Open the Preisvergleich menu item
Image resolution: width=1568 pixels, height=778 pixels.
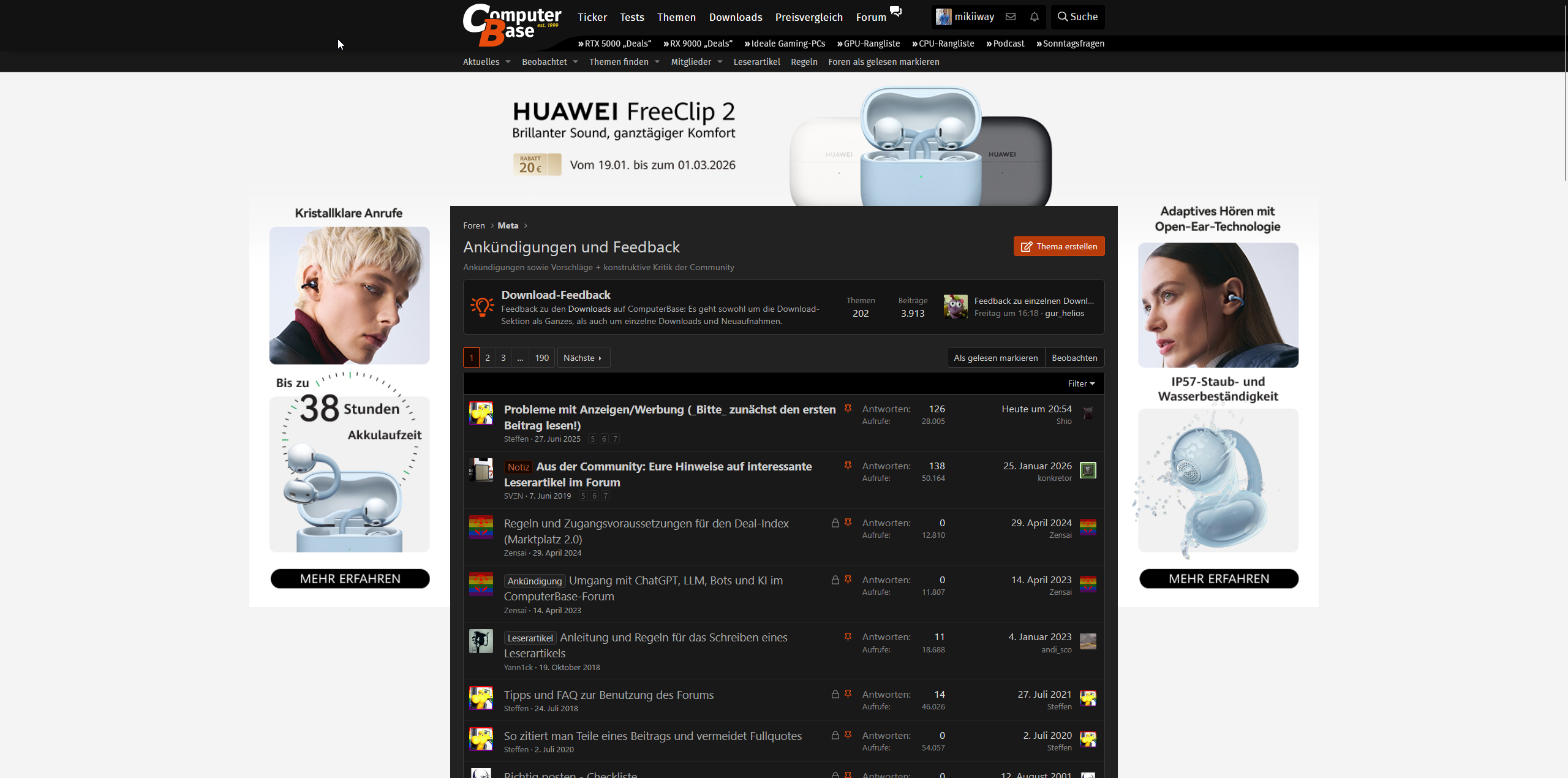[809, 17]
